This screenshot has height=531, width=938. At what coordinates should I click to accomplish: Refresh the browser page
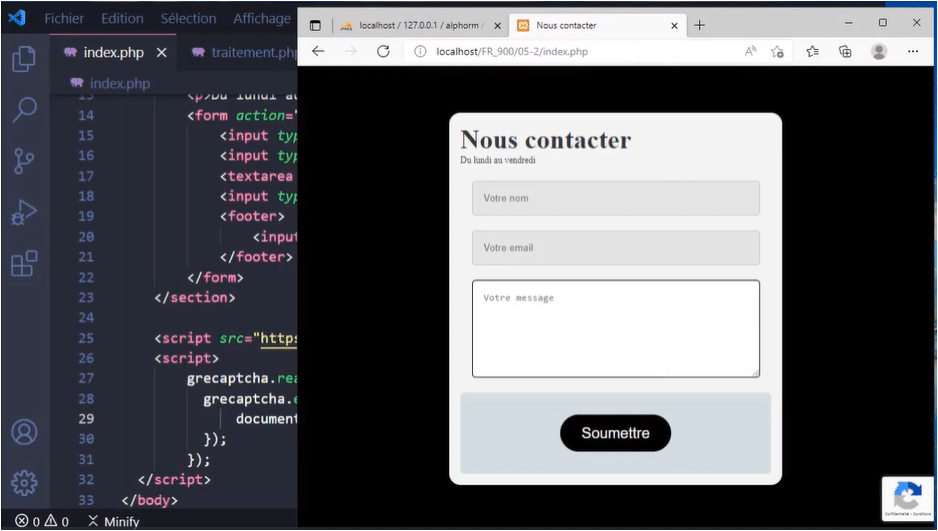tap(383, 51)
